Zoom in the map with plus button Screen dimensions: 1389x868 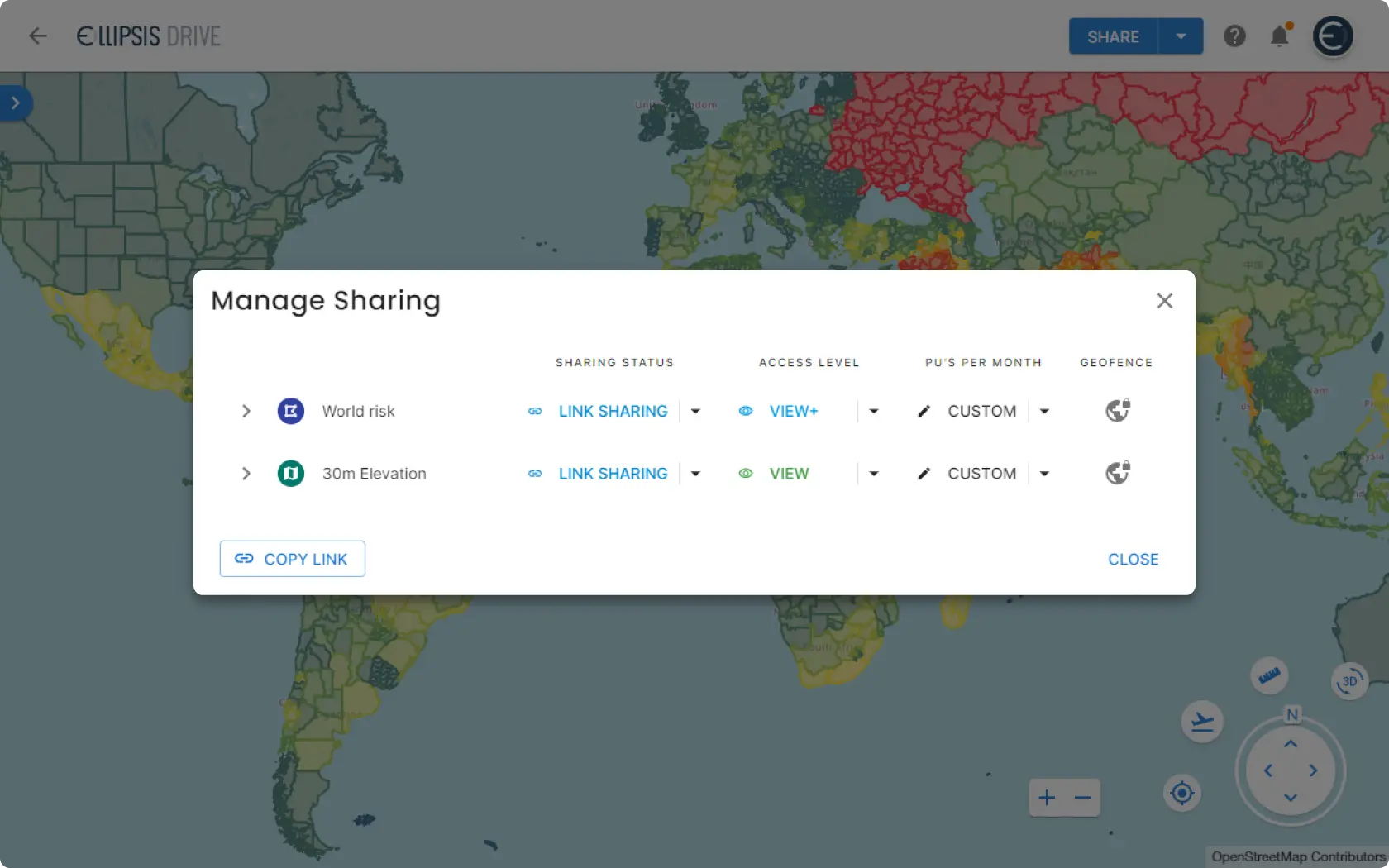pyautogui.click(x=1047, y=798)
